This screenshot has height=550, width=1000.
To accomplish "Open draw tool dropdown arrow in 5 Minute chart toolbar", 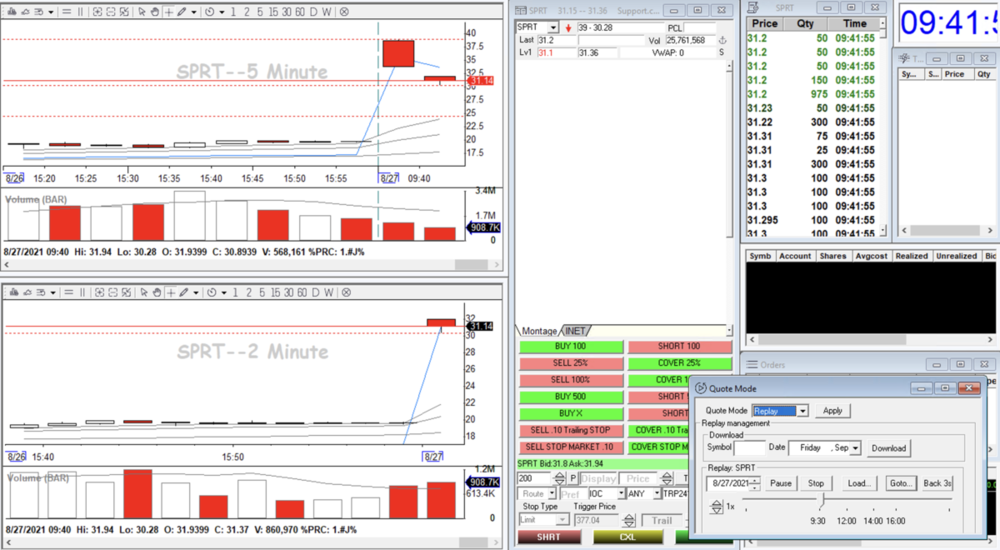I will pos(193,12).
